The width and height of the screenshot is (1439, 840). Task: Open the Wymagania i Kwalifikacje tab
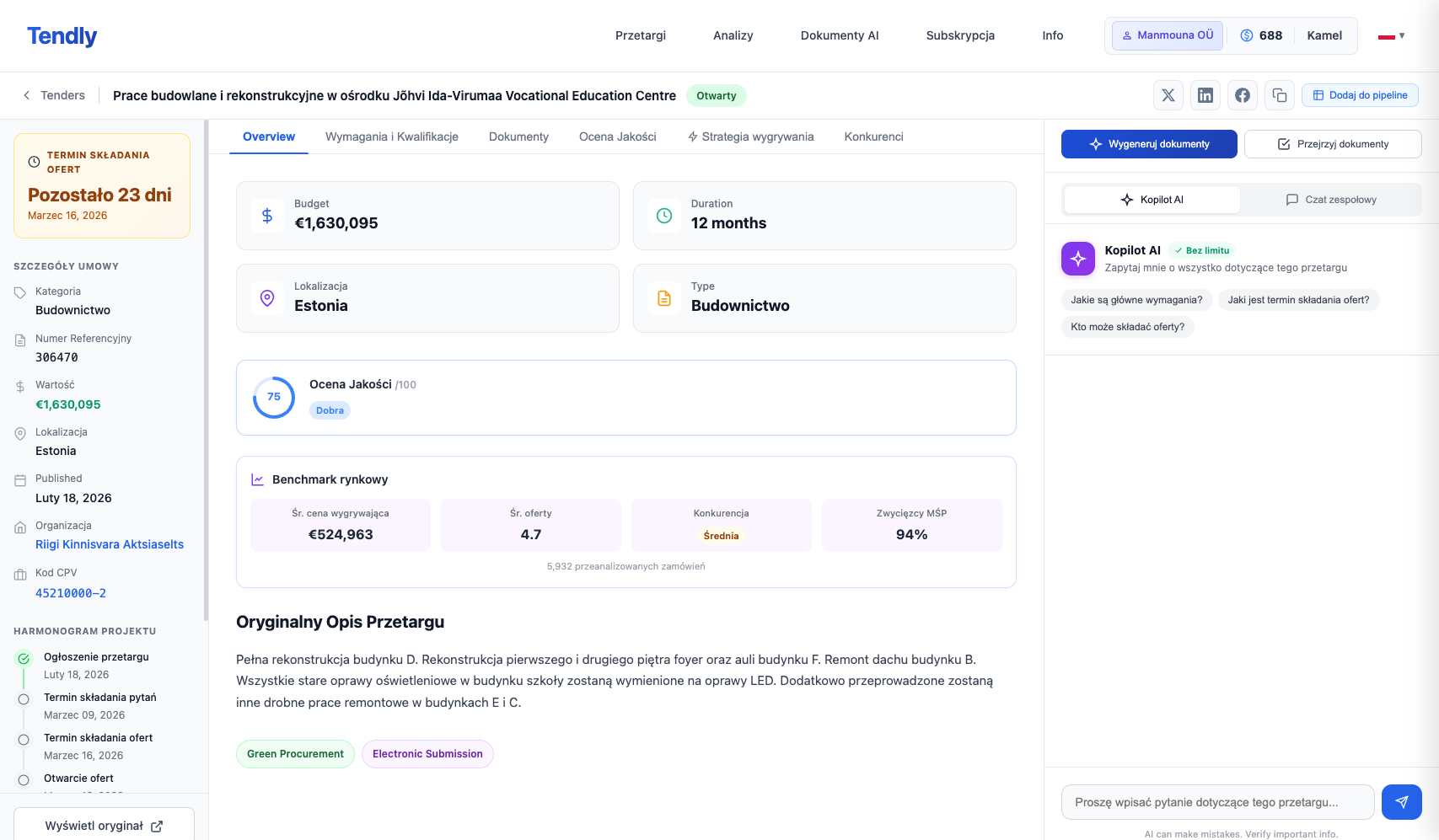pyautogui.click(x=392, y=136)
